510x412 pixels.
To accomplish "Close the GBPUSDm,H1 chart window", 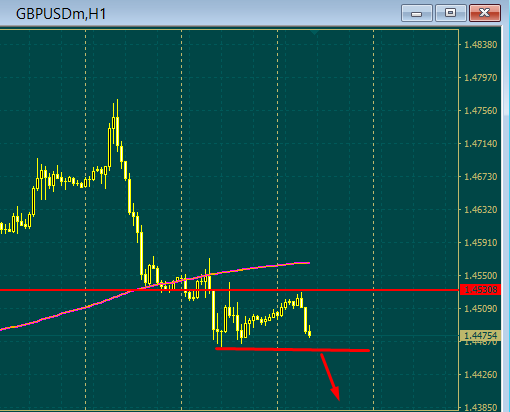I will (x=485, y=13).
